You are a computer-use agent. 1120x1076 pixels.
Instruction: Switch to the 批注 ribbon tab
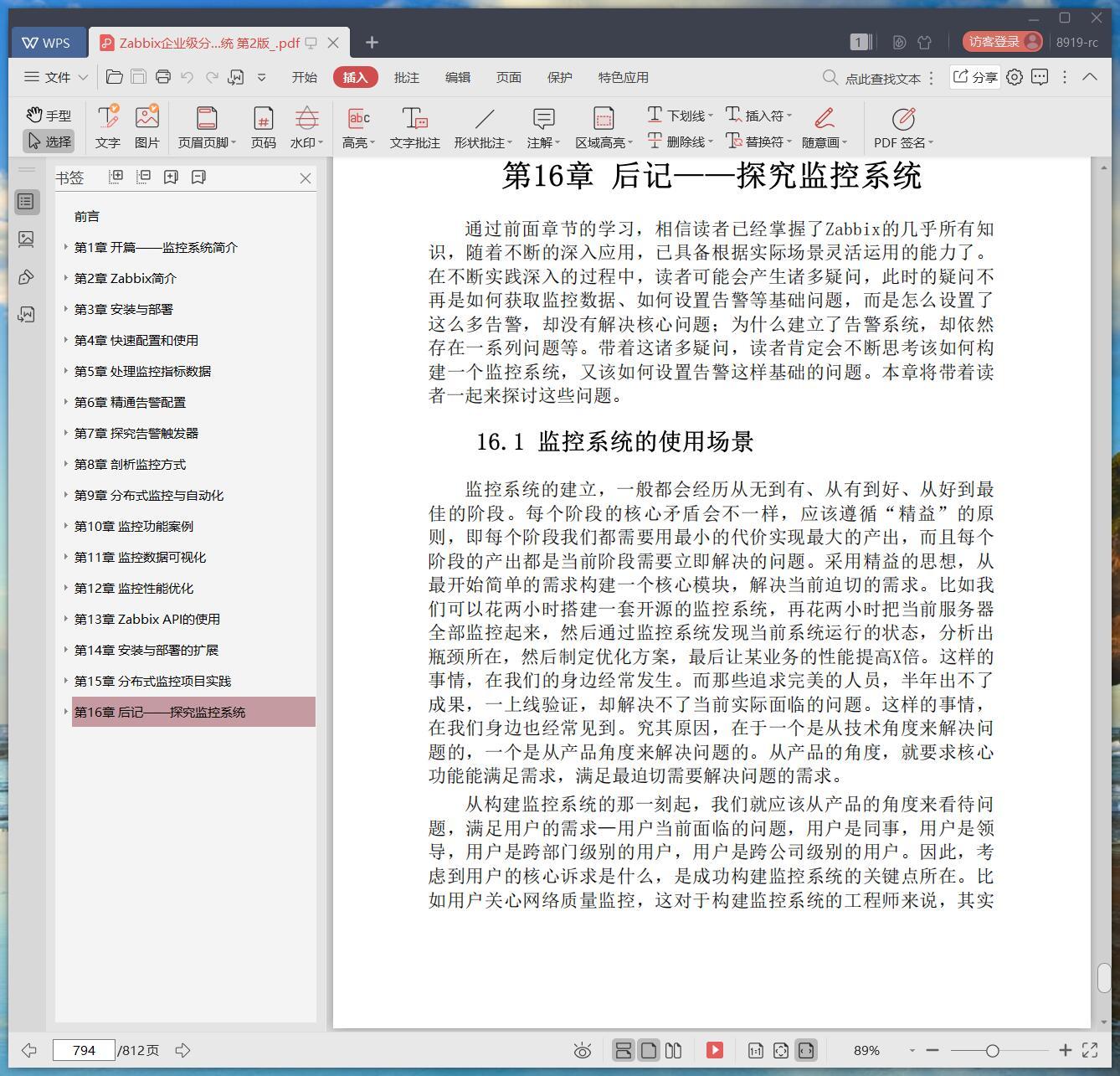(x=406, y=77)
